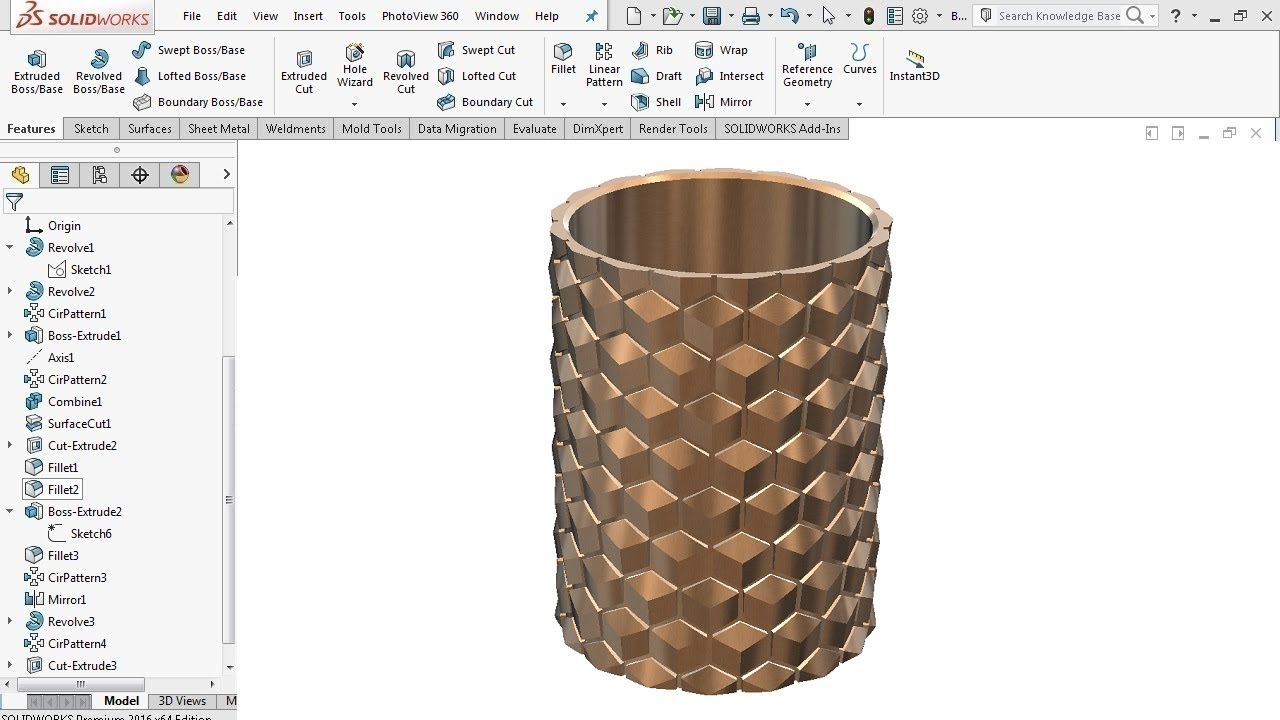Viewport: 1280px width, 720px height.
Task: Open dropdown under Reference Geometry
Action: 807,104
